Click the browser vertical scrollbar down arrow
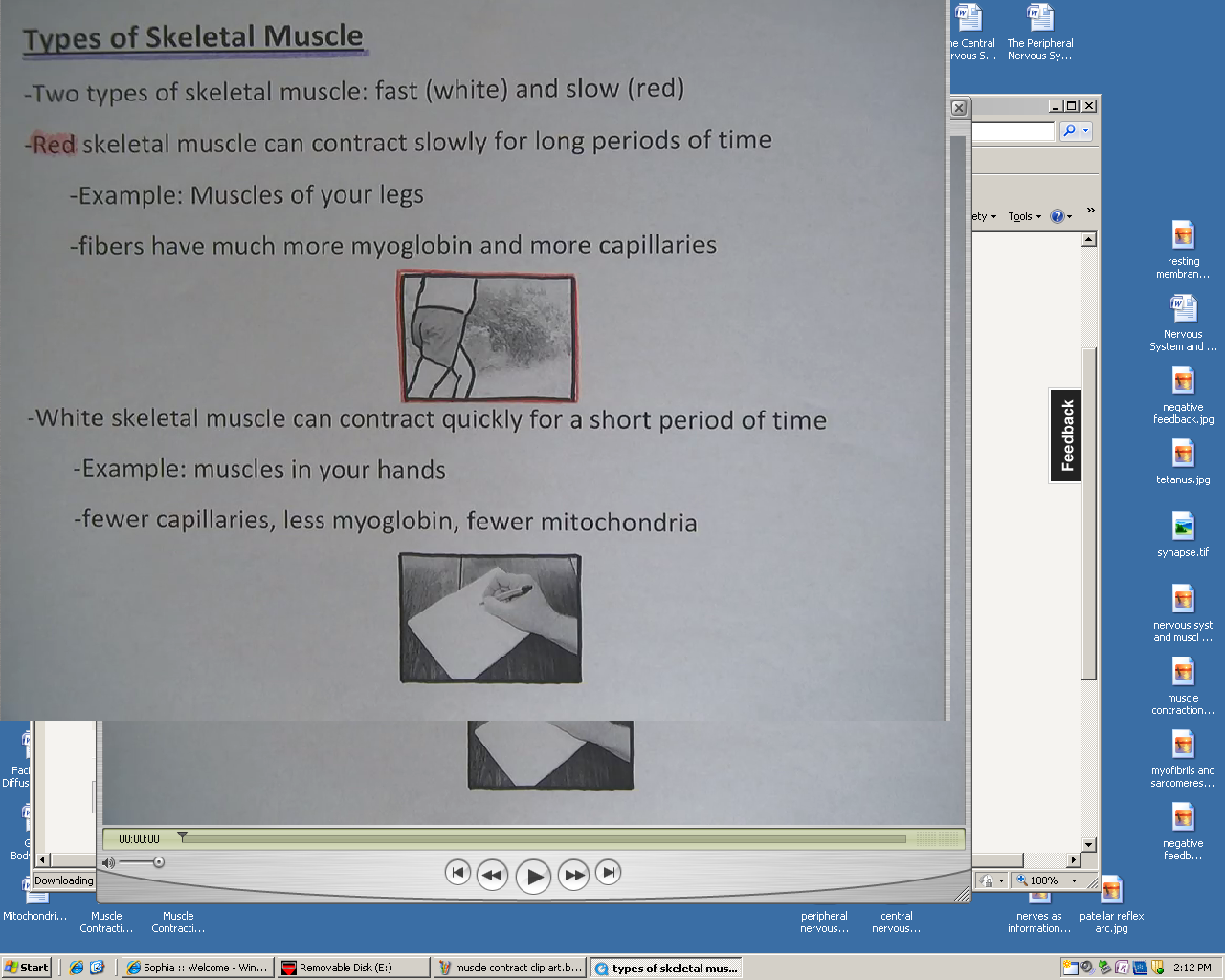This screenshot has height=980, width=1225. pos(1089,845)
